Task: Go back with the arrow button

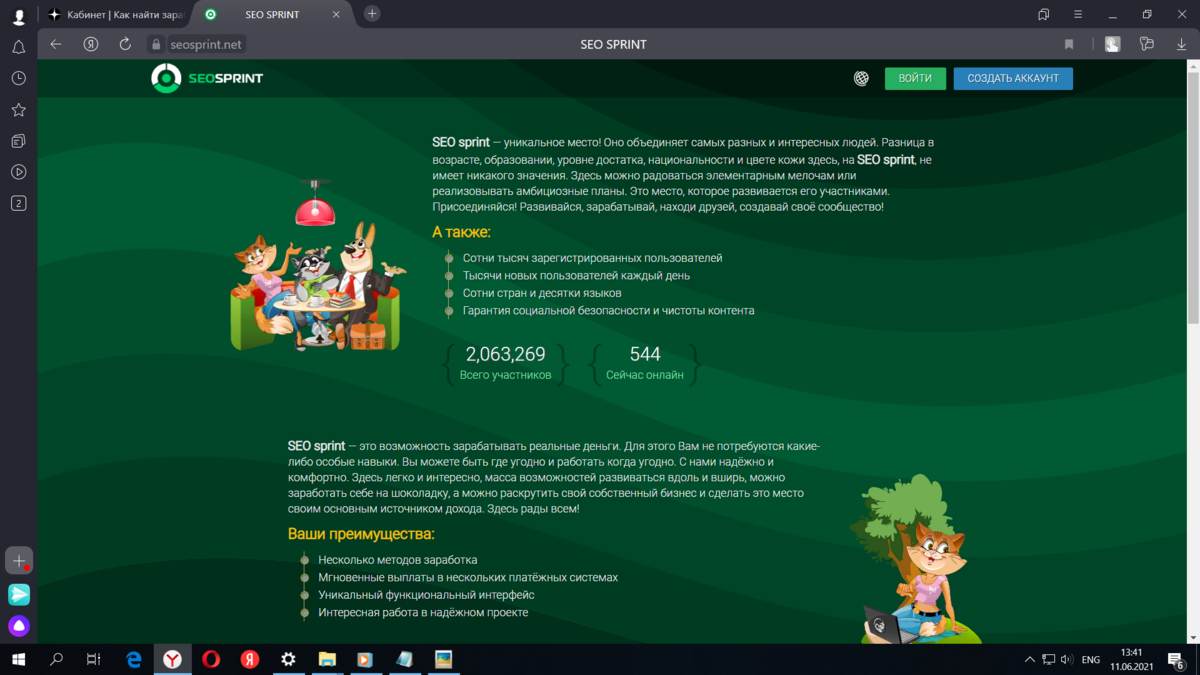Action: point(56,44)
